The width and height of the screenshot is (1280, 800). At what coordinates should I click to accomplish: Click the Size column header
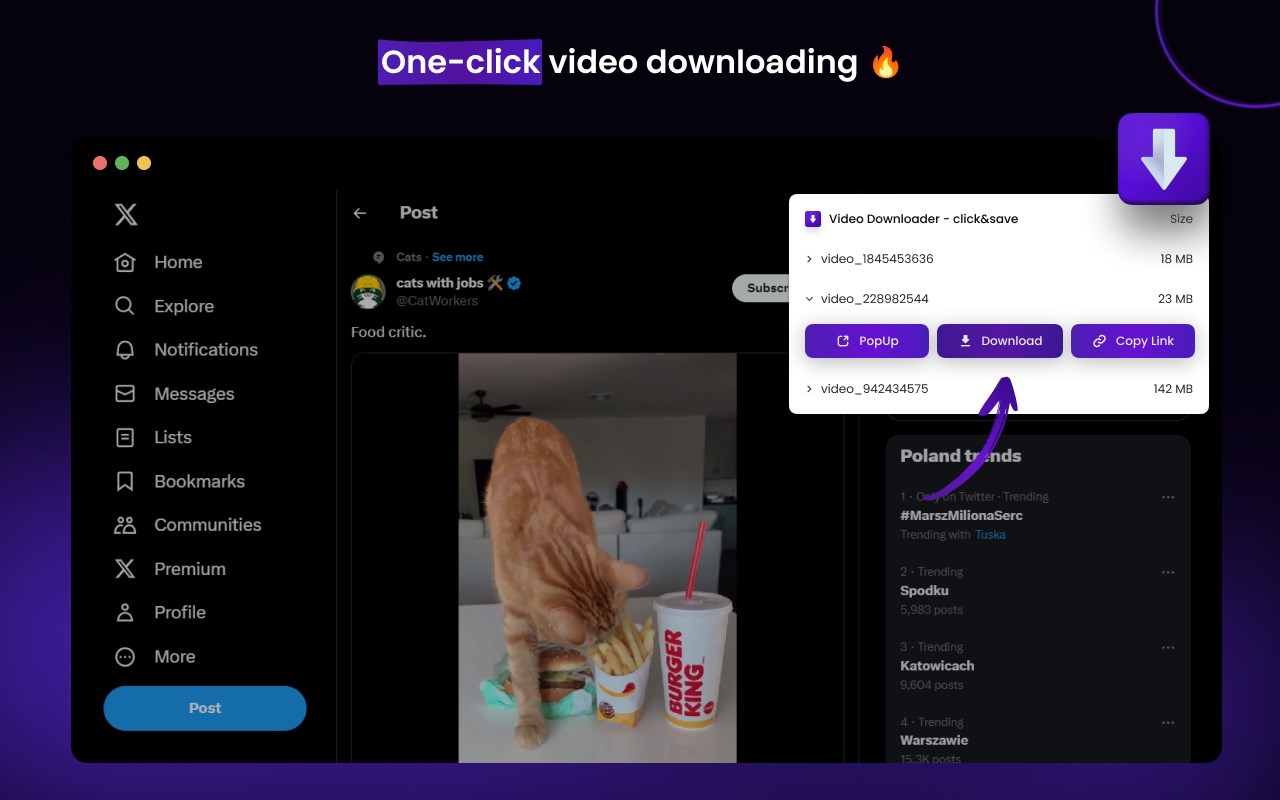pyautogui.click(x=1181, y=219)
